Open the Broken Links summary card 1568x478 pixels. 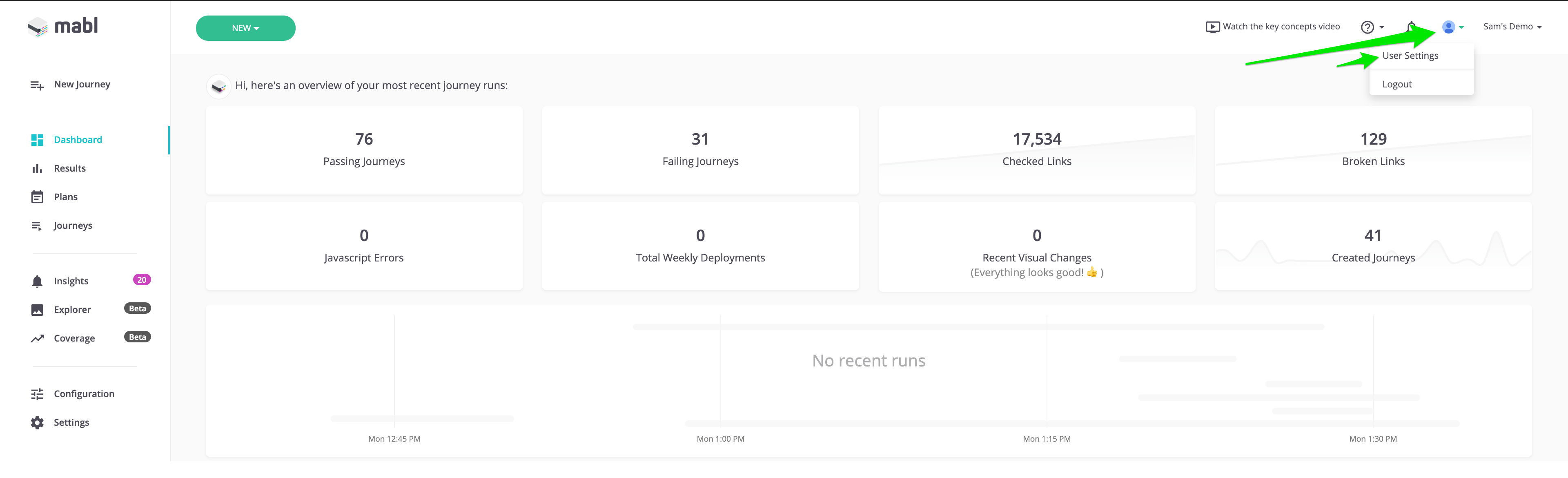pyautogui.click(x=1372, y=150)
